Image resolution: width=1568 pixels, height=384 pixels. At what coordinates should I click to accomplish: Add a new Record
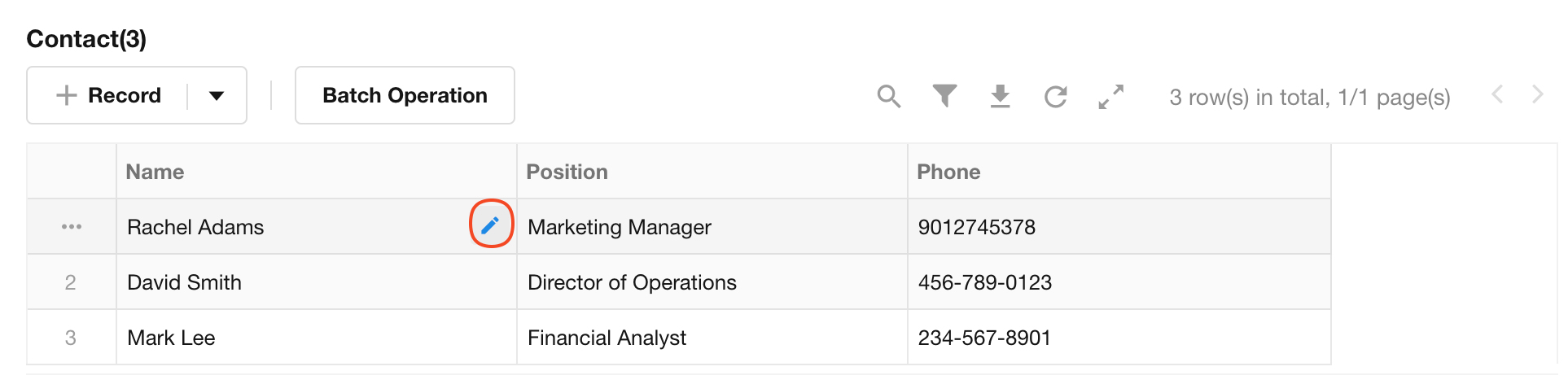pos(109,96)
